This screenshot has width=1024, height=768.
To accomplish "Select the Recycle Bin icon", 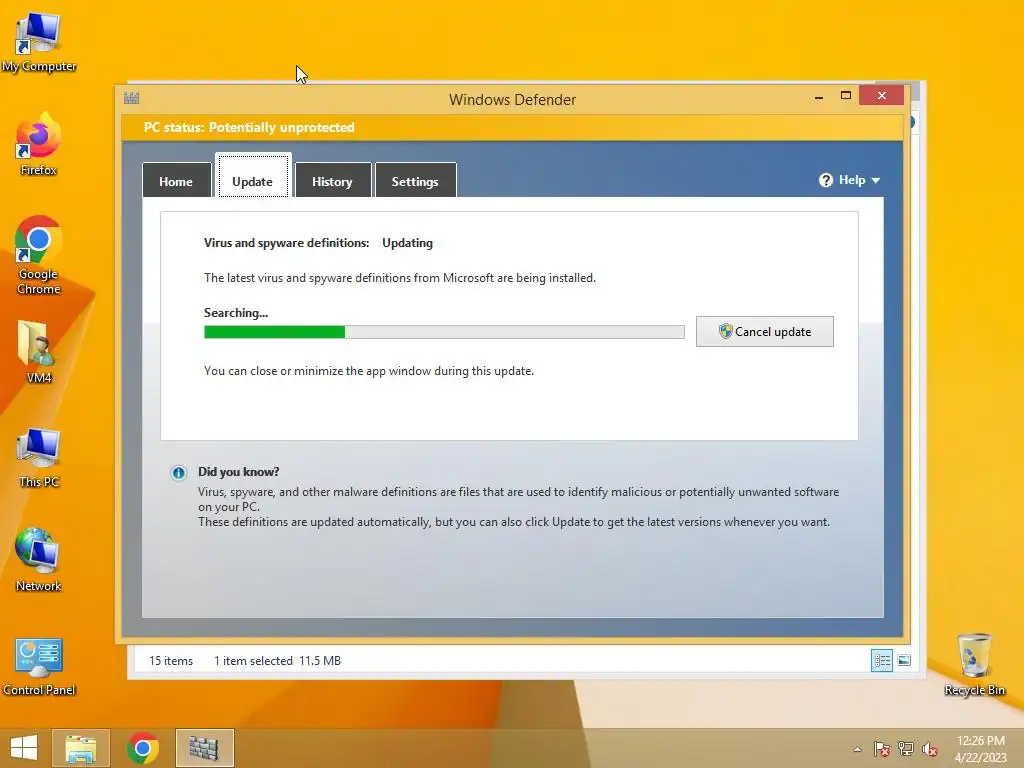I will [x=974, y=665].
